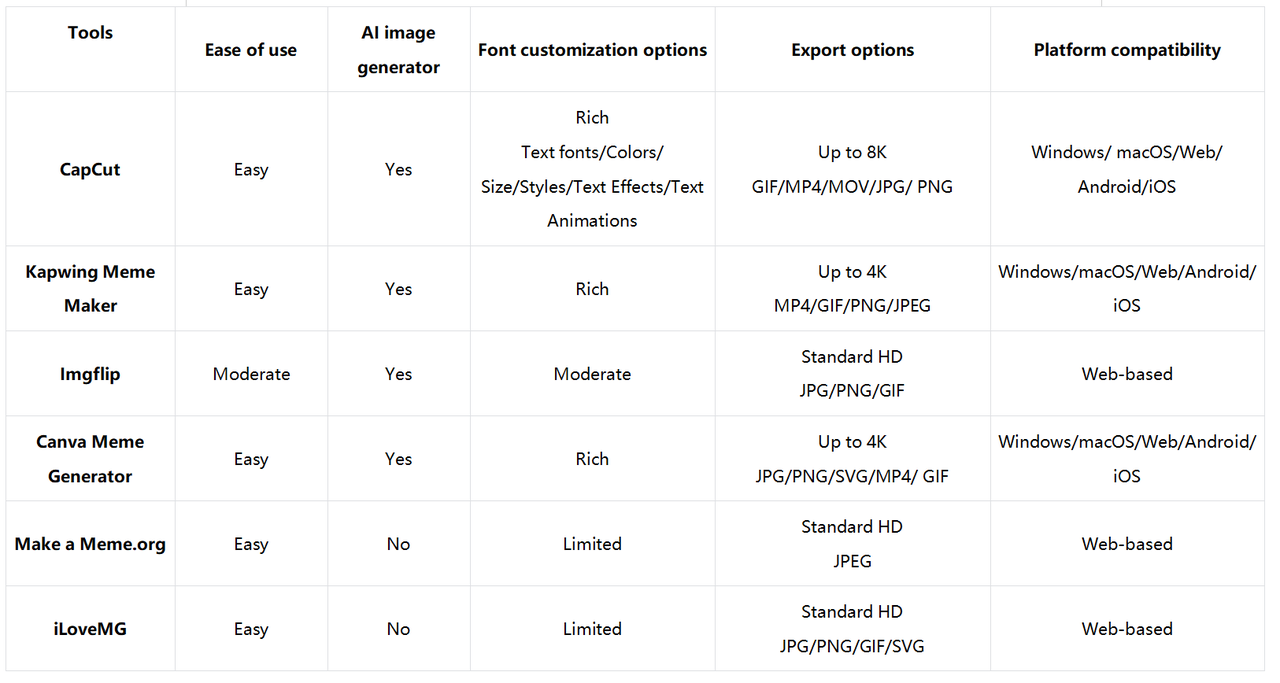Click Make a Meme.org's Standard HD JPEG cell
The image size is (1280, 683).
(x=852, y=544)
